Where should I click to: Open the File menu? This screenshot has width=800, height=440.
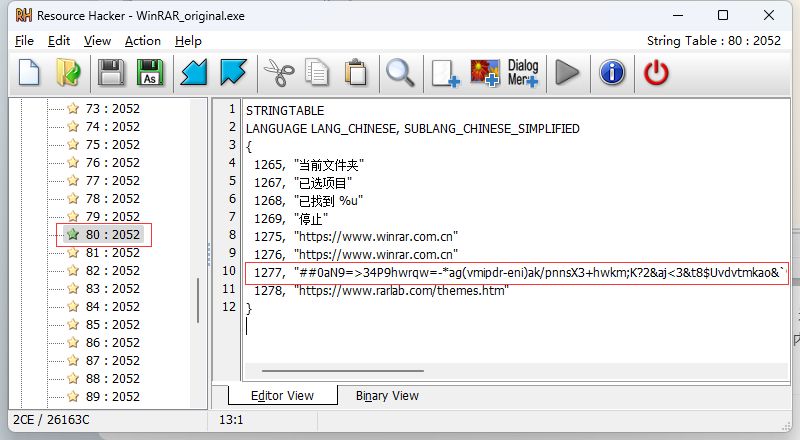(x=24, y=41)
